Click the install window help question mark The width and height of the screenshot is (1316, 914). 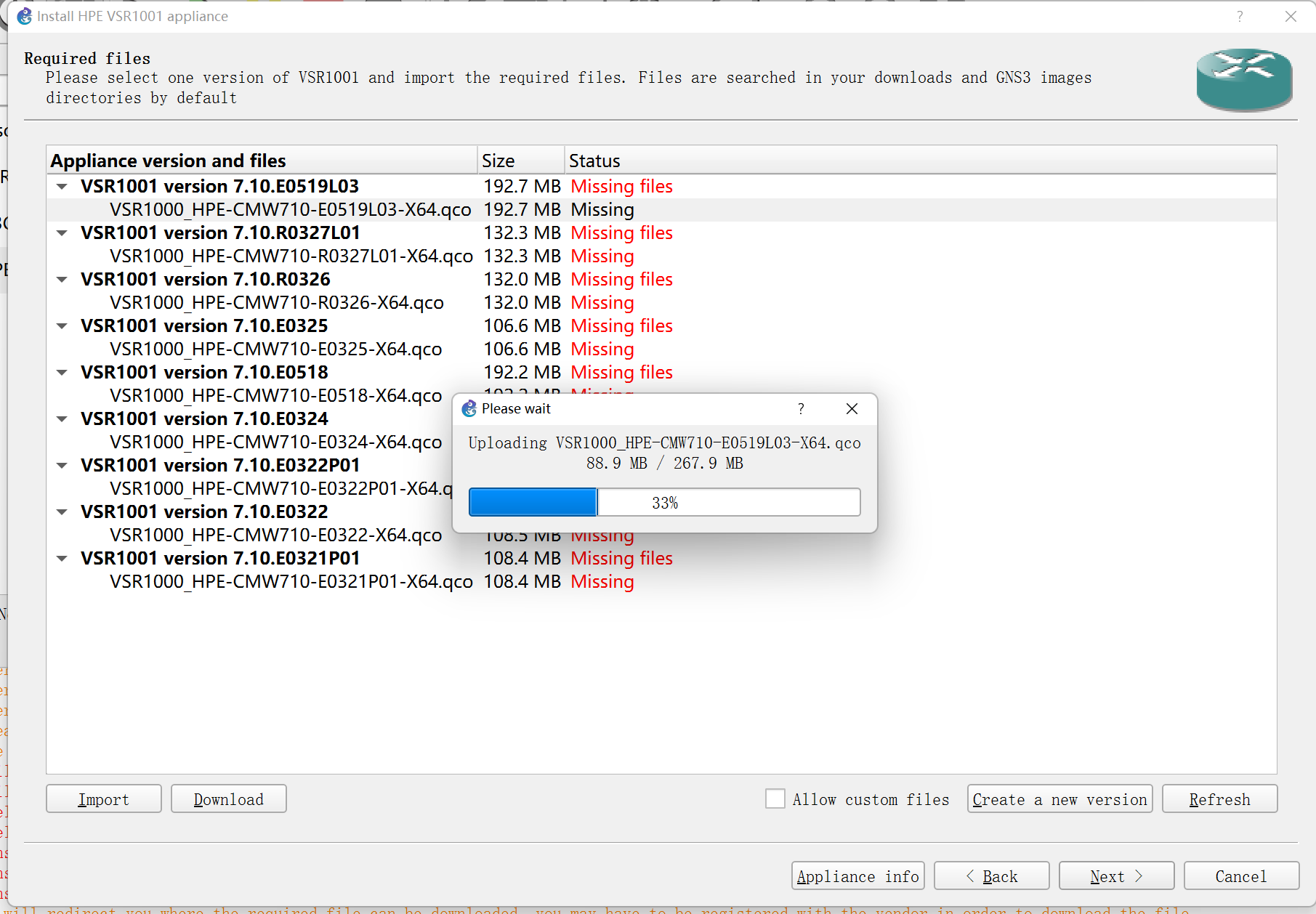[x=1240, y=16]
